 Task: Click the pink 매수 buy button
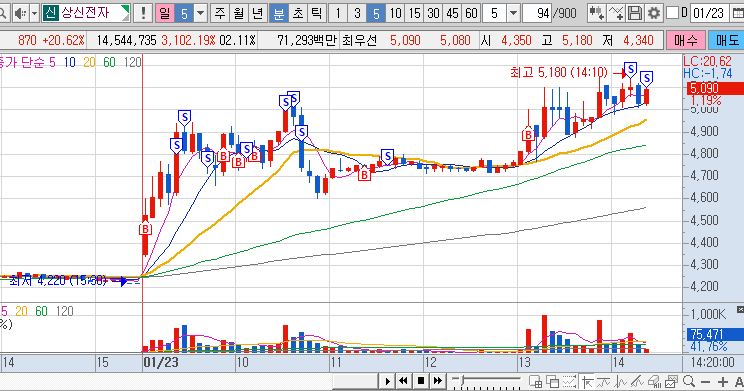[685, 41]
